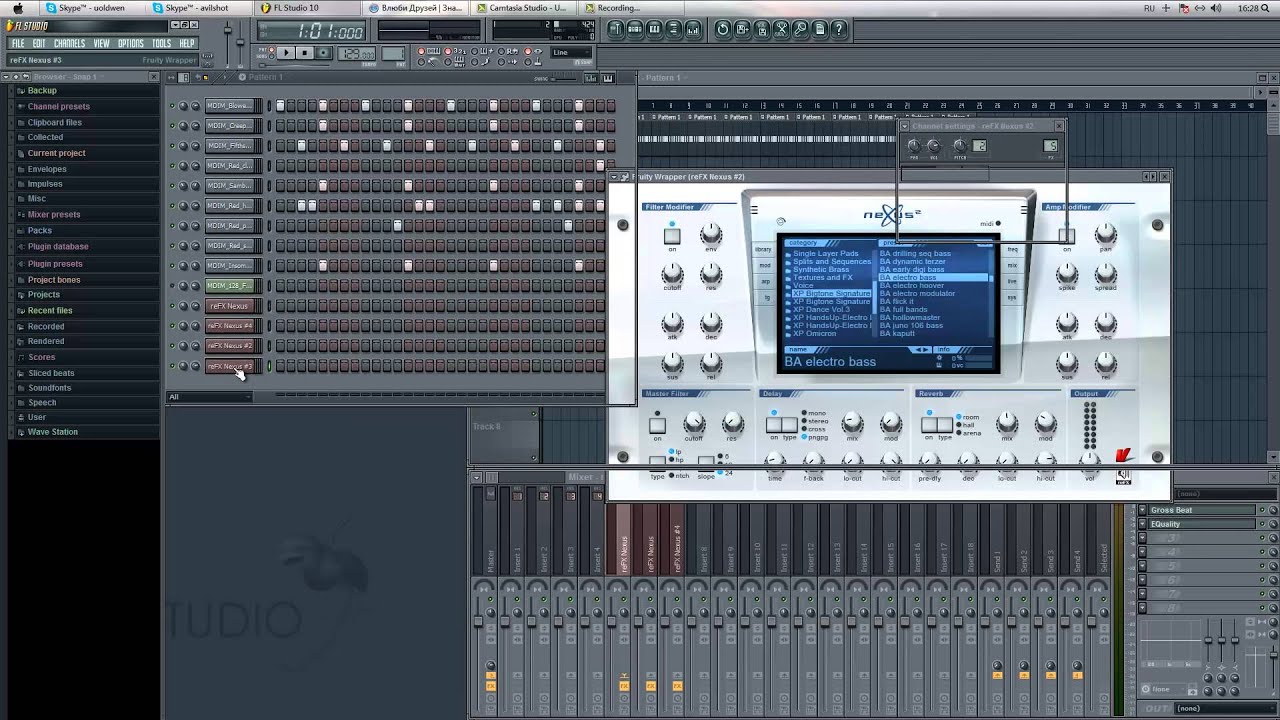Arm recording with the record button
This screenshot has width=1280, height=720.
323,52
